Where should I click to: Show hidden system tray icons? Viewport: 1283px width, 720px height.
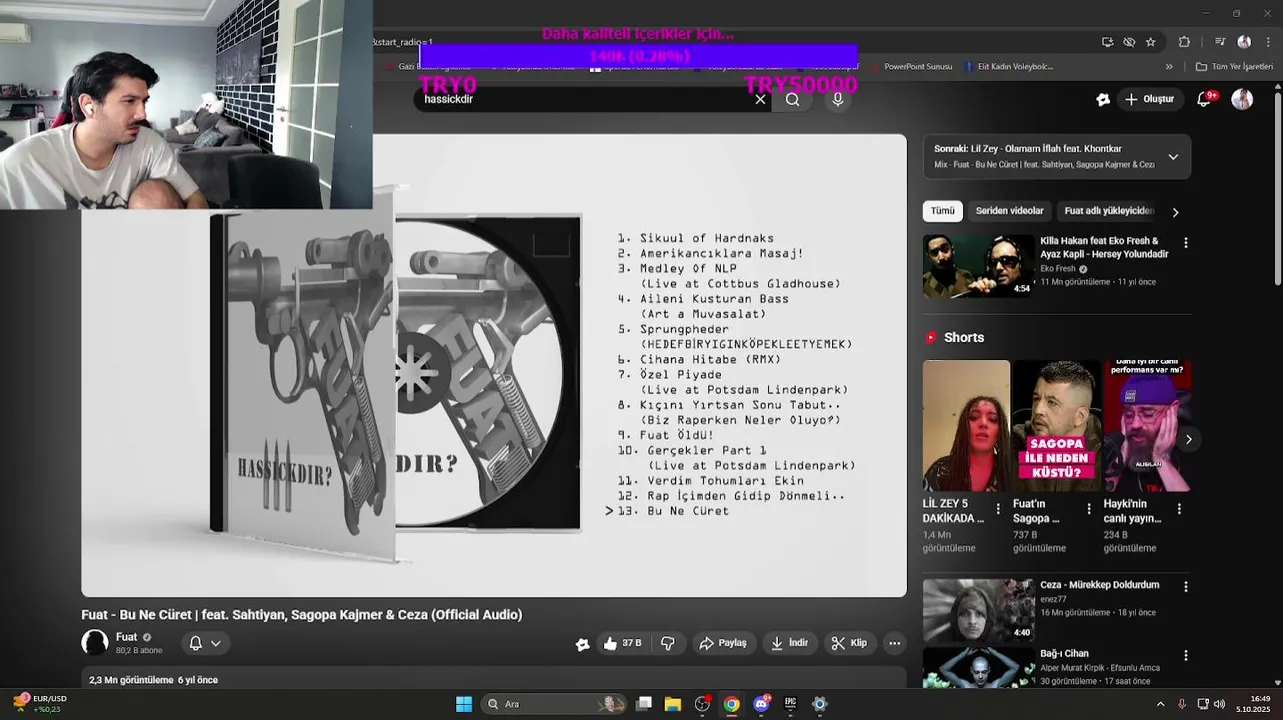tap(1160, 704)
